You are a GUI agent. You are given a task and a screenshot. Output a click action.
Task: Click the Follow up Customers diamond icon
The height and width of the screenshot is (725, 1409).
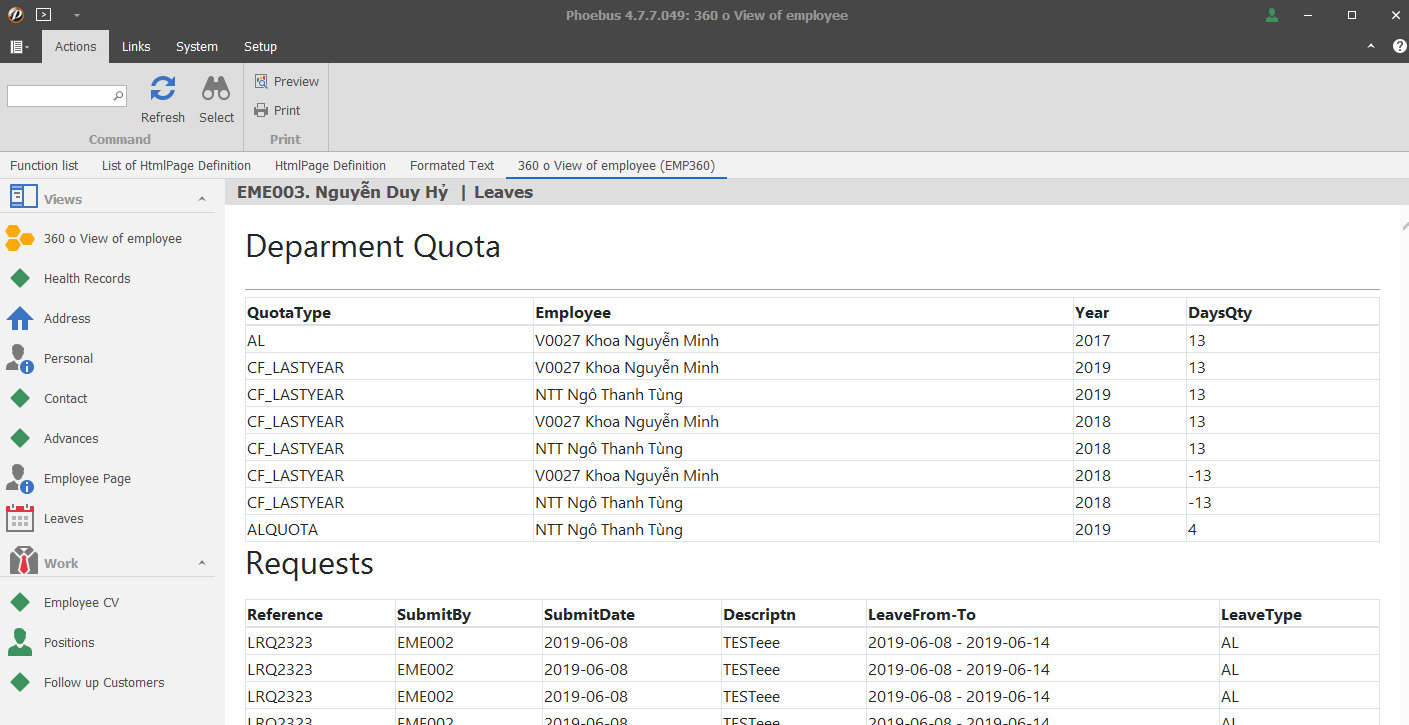[20, 683]
